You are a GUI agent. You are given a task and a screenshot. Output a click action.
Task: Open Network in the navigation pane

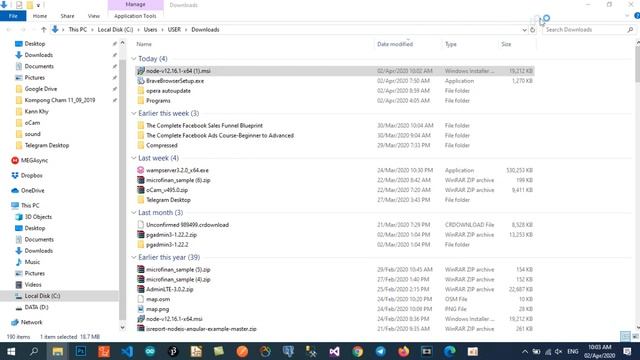click(27, 322)
